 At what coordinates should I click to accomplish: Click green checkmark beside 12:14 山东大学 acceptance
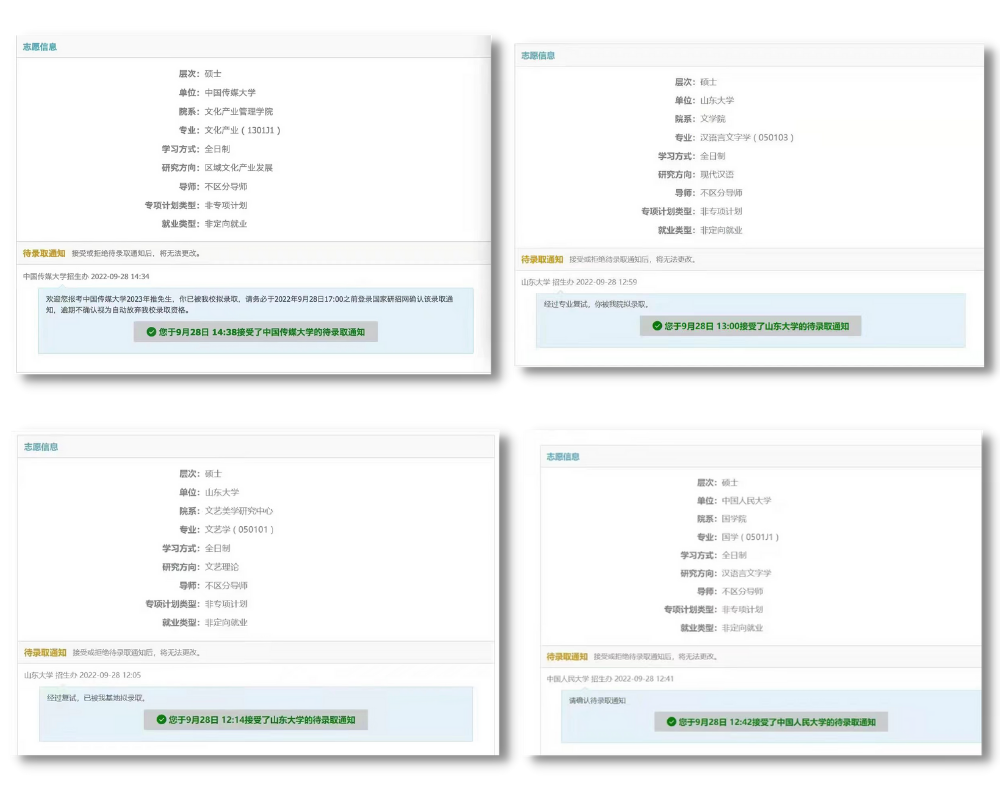pos(162,719)
